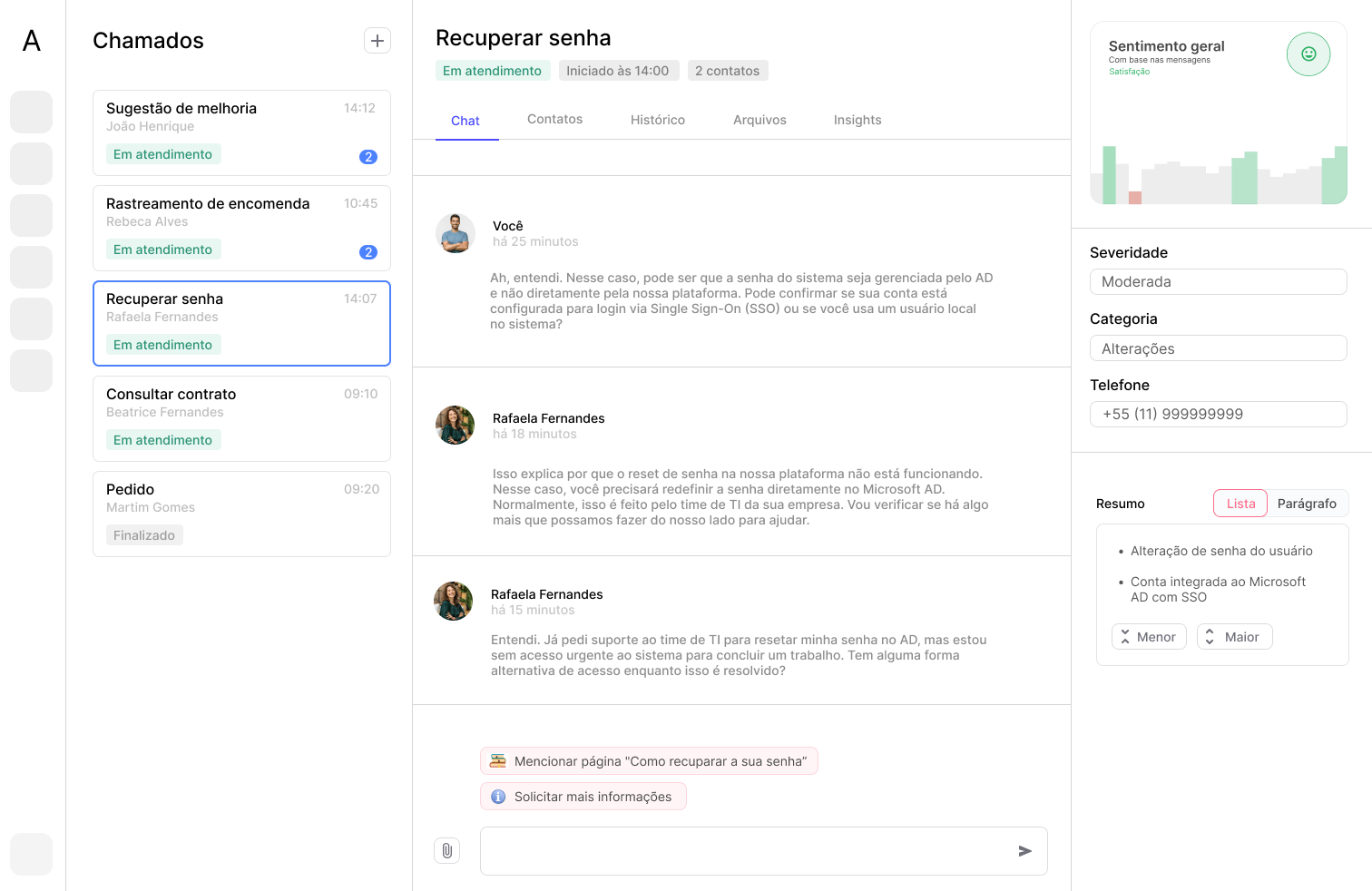Create a new chamado with the plus icon
Image resolution: width=1372 pixels, height=891 pixels.
(377, 40)
